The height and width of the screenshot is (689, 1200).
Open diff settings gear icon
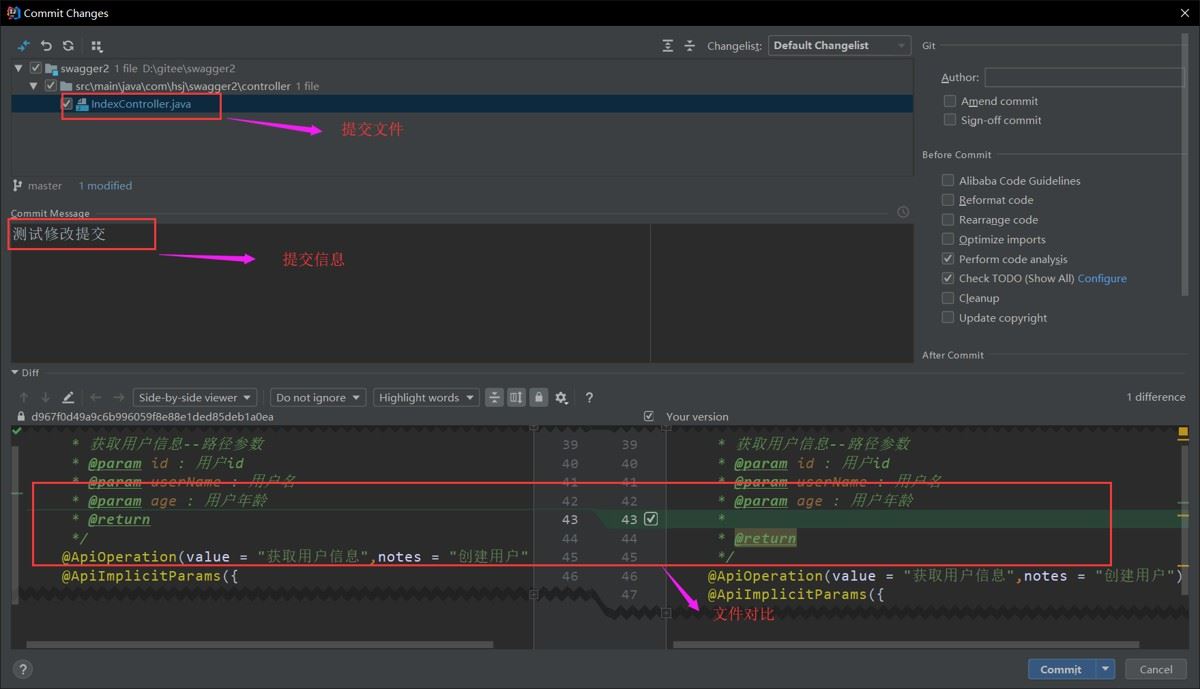click(561, 398)
